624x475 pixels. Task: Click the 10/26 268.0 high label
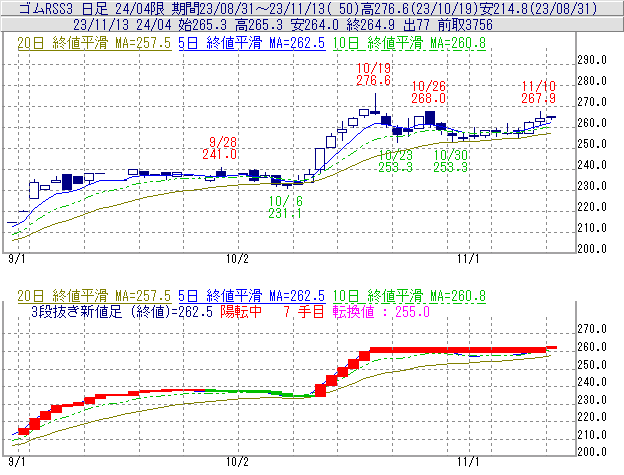pos(429,92)
